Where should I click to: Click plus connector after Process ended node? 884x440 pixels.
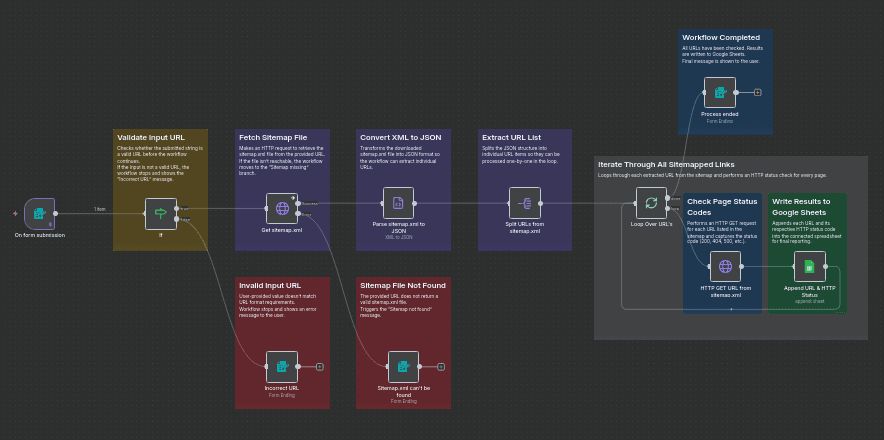point(758,93)
